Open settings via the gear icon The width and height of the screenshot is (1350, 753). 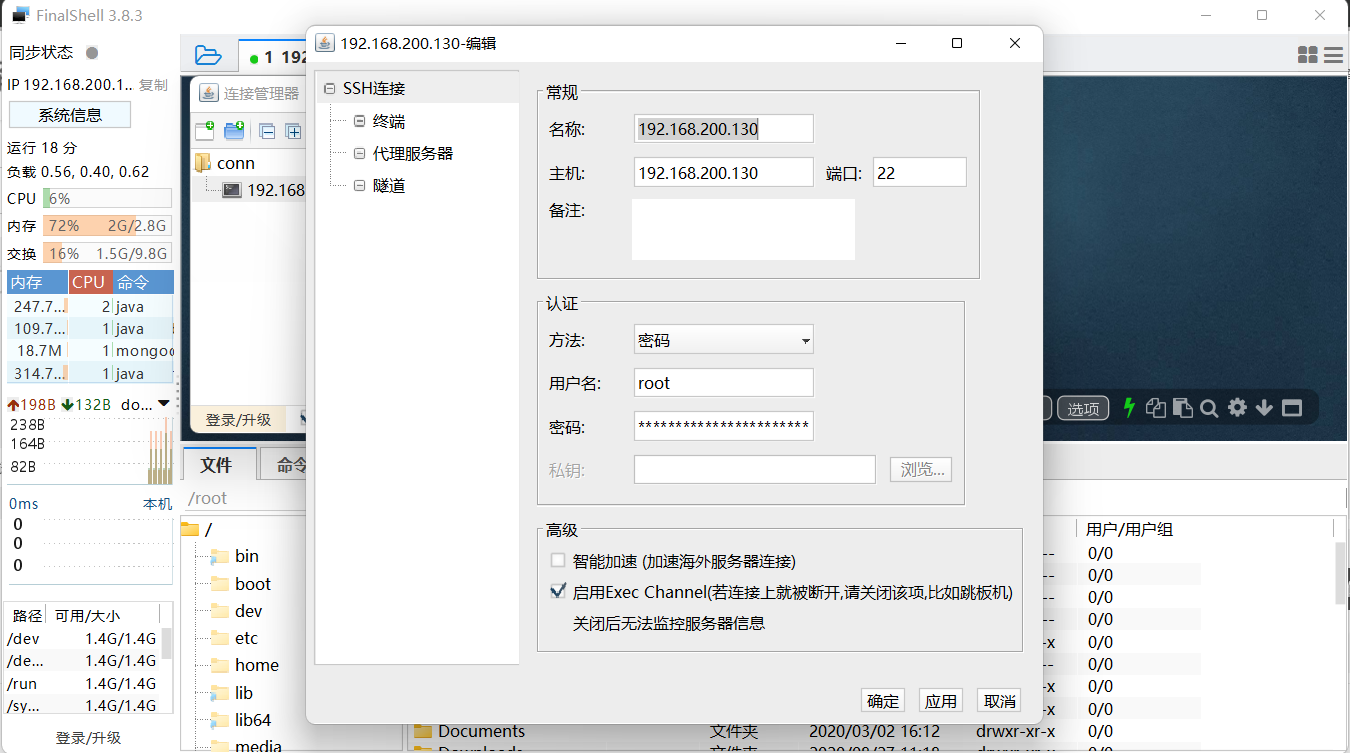(x=1238, y=407)
